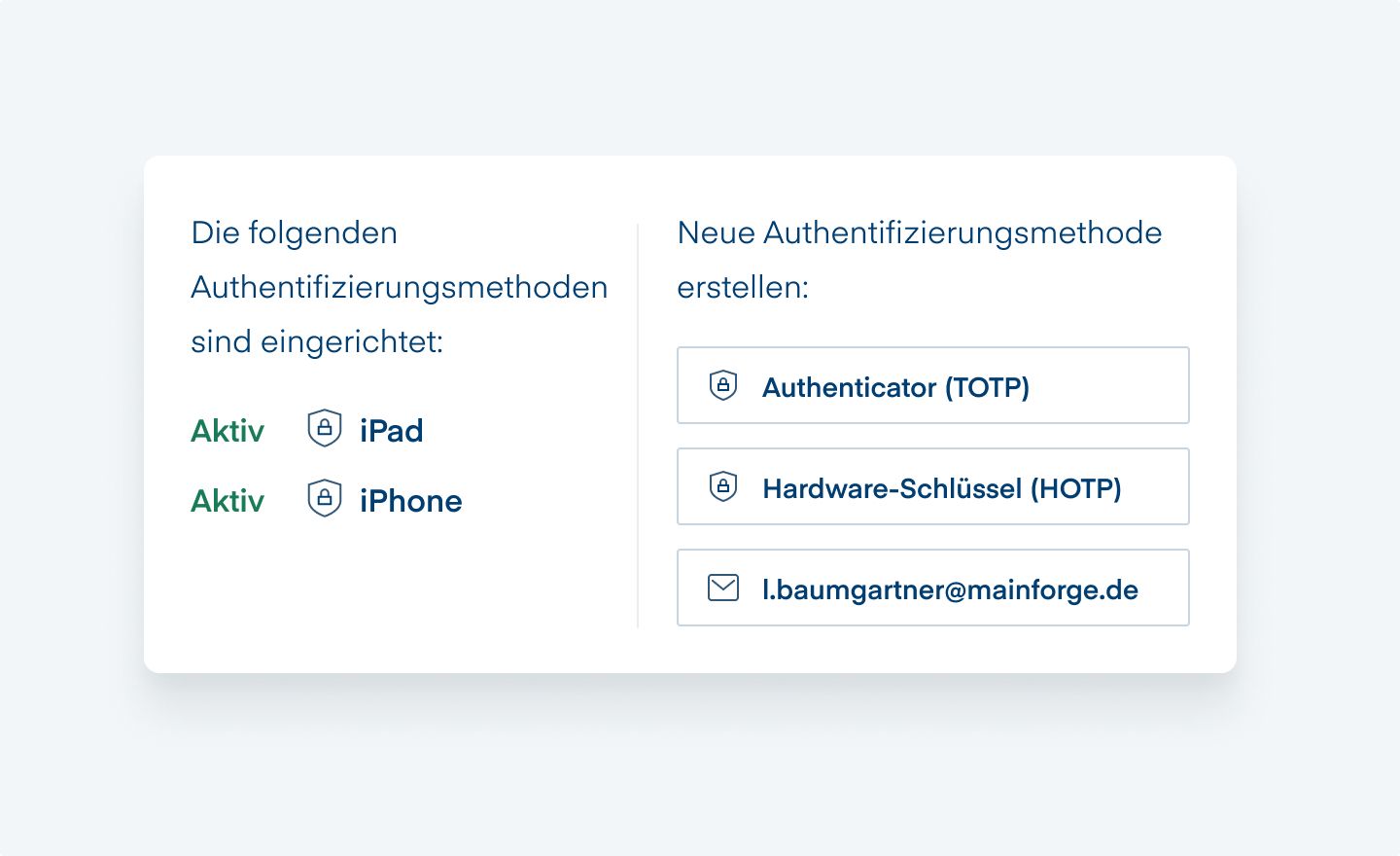The image size is (1400, 856).
Task: Click the 'sind eingerichtet:' text line
Action: (317, 342)
